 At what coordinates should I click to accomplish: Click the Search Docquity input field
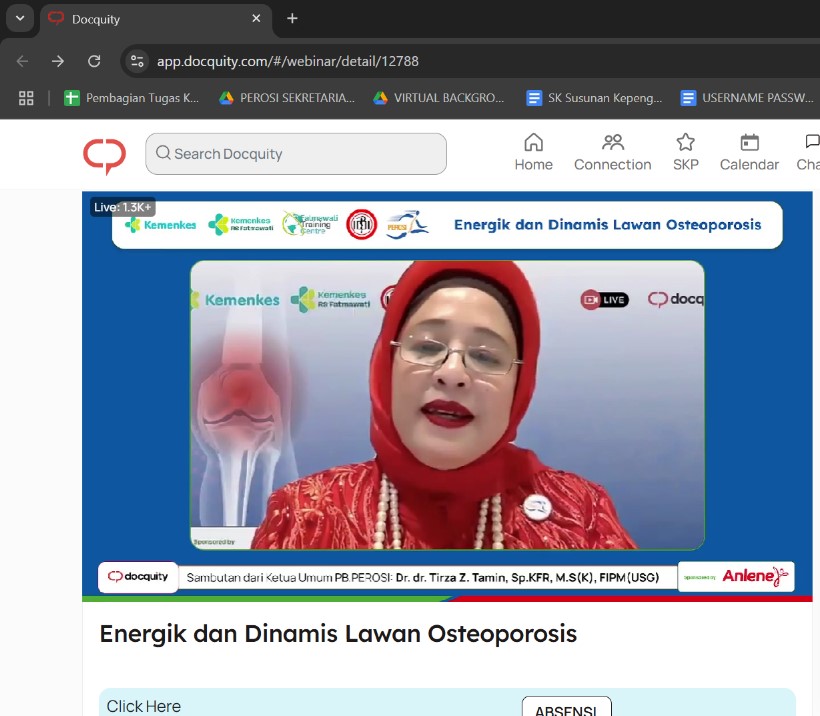point(296,154)
